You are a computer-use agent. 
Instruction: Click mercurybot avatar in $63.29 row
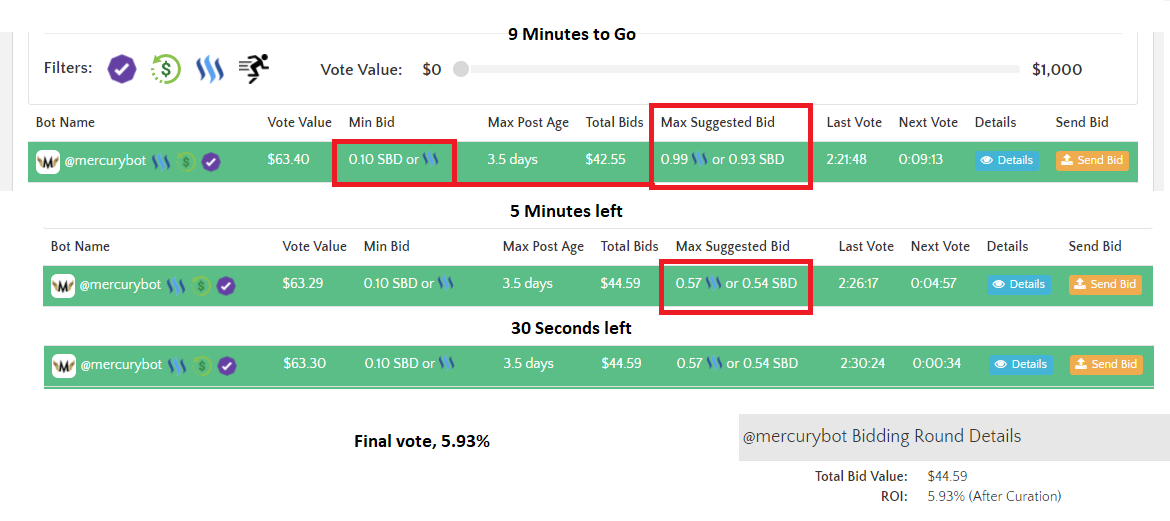click(63, 286)
